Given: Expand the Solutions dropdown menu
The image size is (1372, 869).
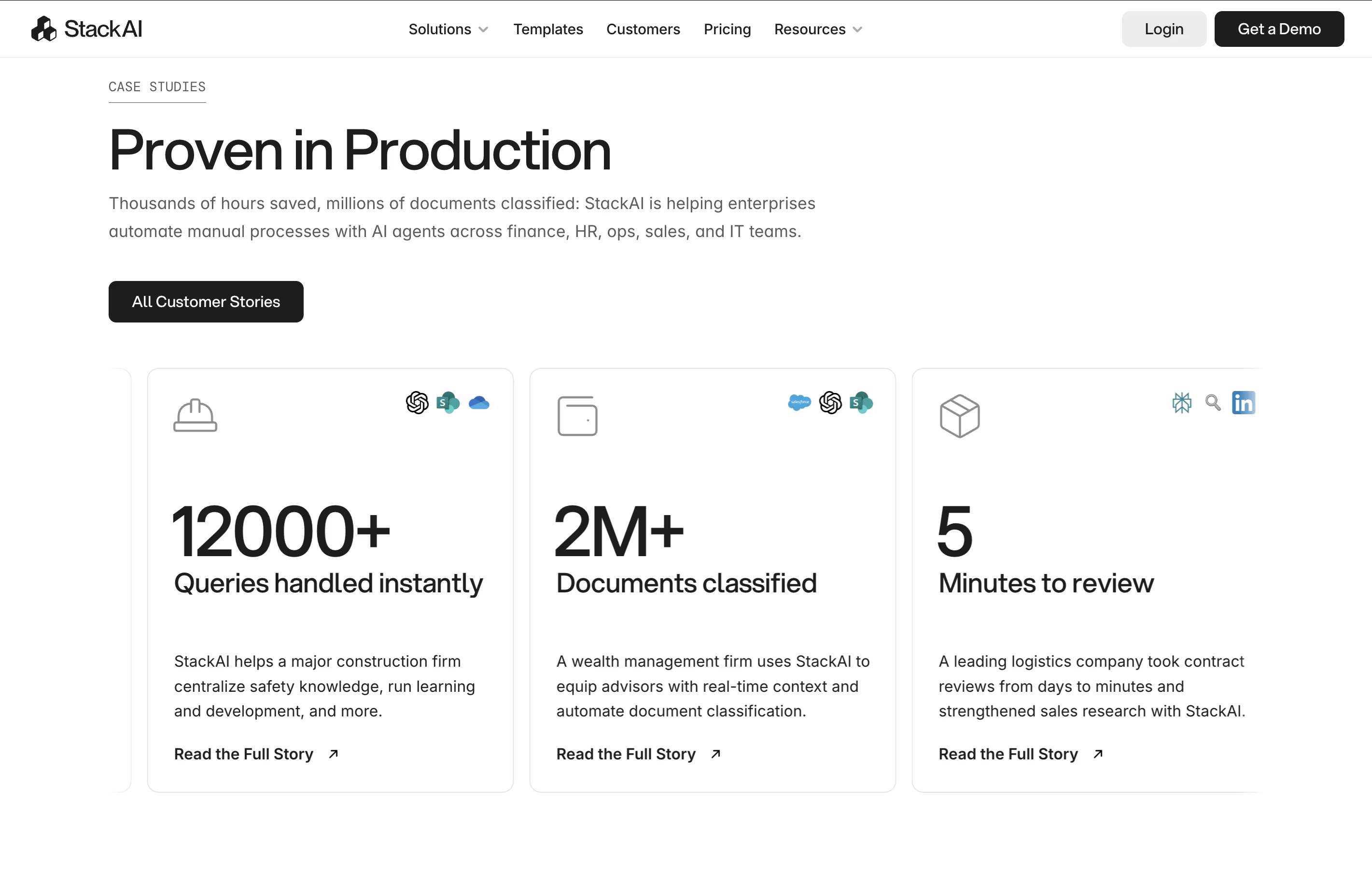Looking at the screenshot, I should point(440,29).
